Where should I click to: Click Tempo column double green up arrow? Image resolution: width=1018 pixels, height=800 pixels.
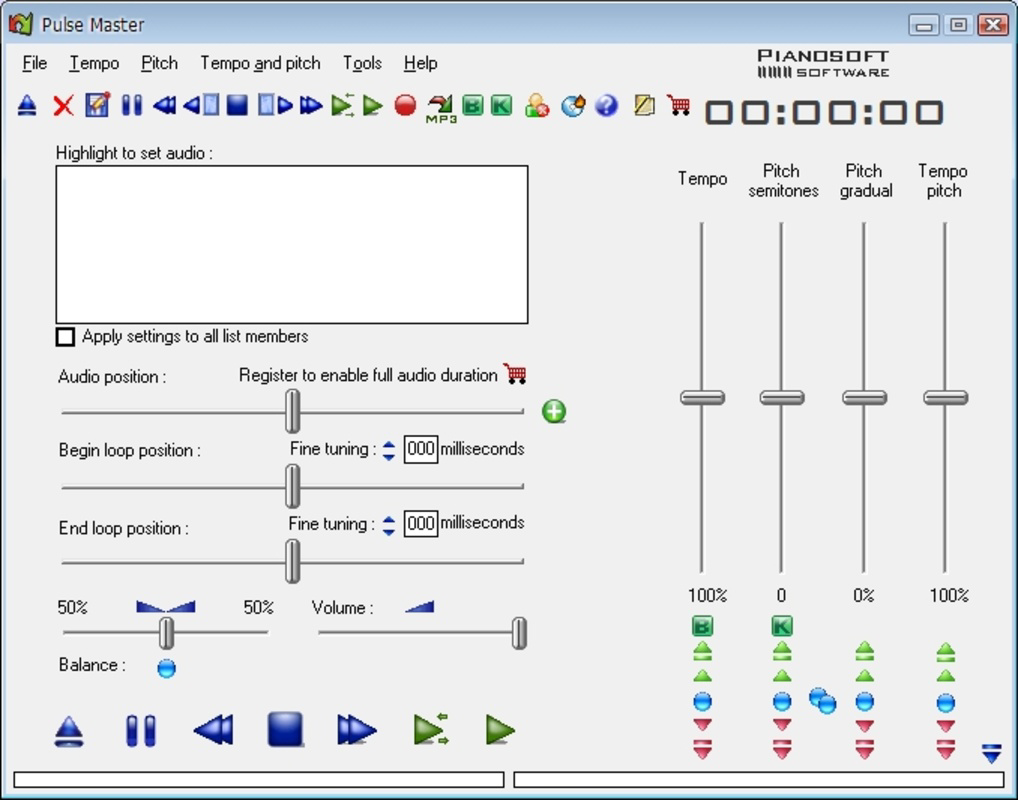pyautogui.click(x=702, y=651)
